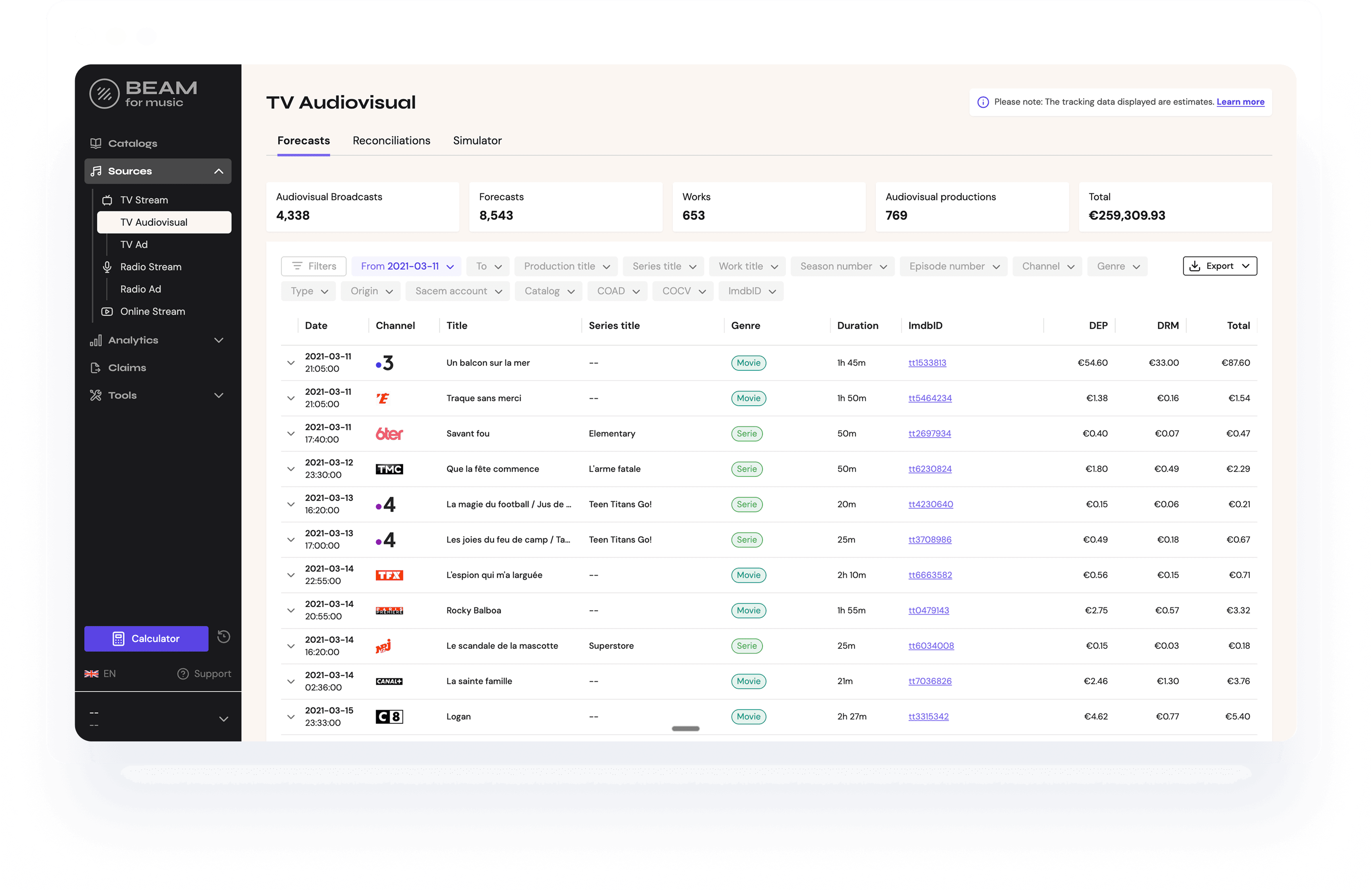Select Online Stream source
The image size is (1372, 890).
(x=152, y=311)
